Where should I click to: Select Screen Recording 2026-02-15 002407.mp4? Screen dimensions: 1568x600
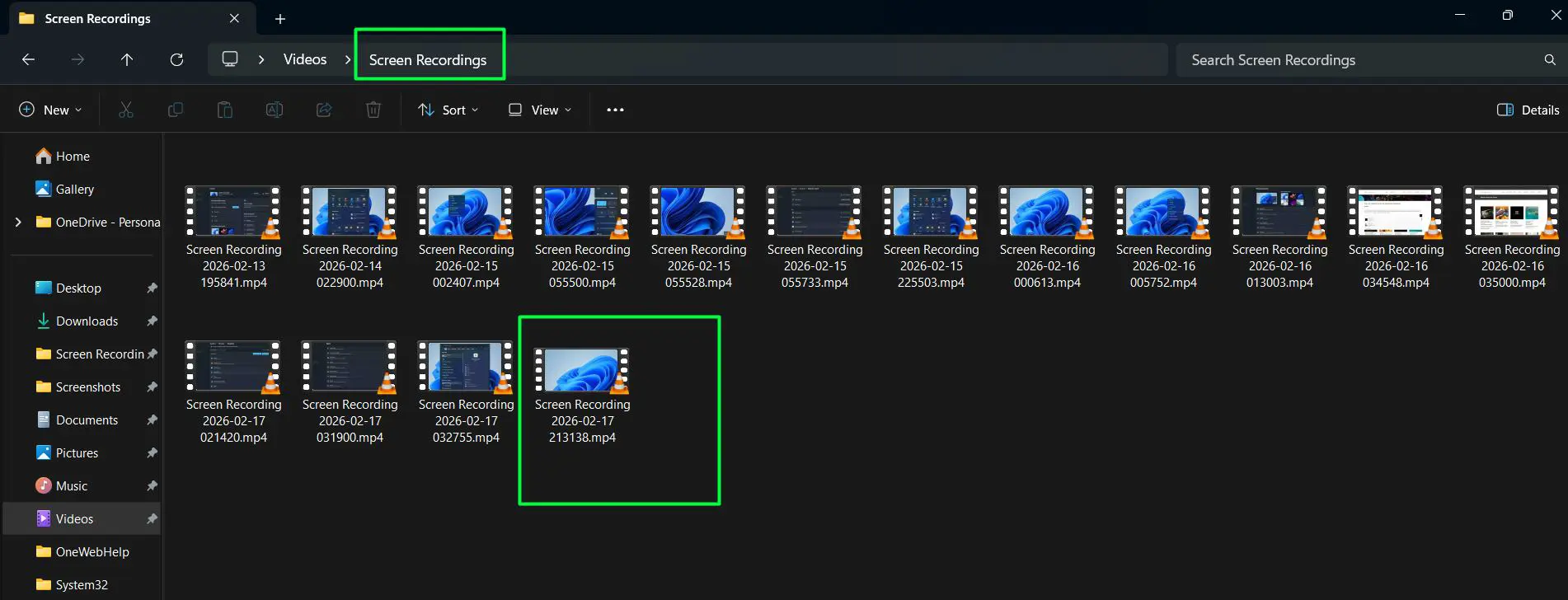pos(466,237)
